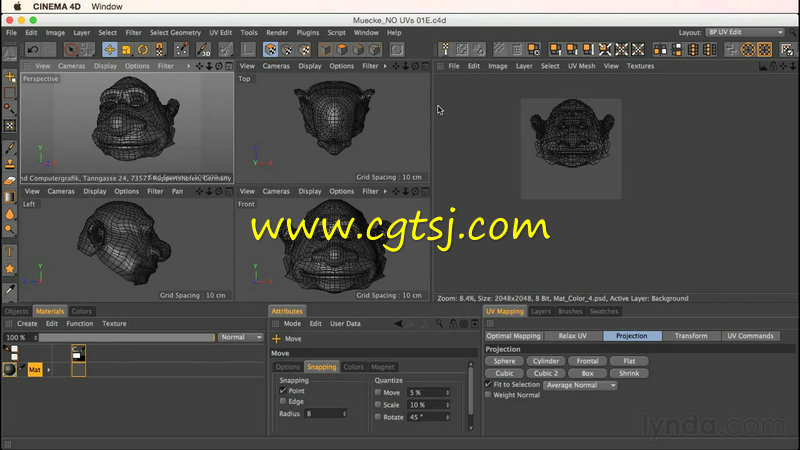Select the Scale tool in the top toolbar
Screen dimensions: 800x450
pos(126,49)
